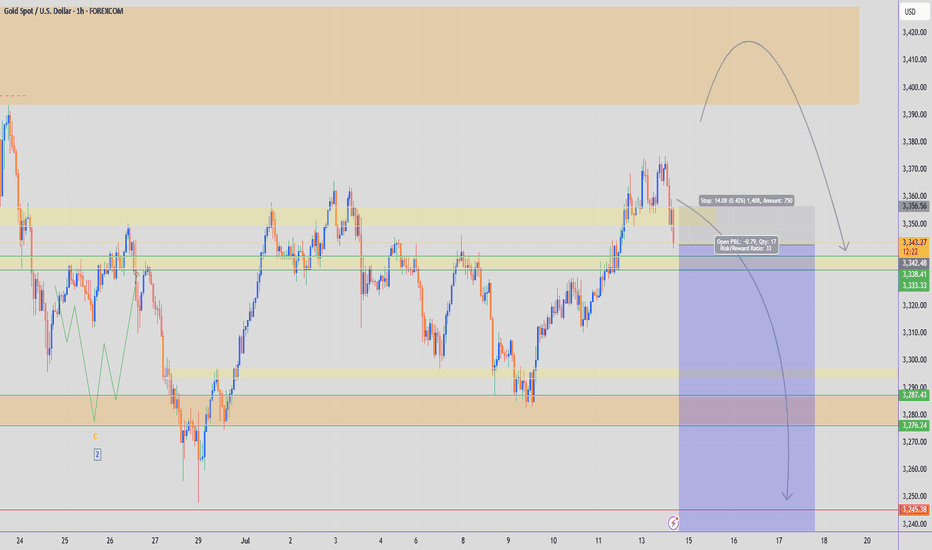This screenshot has width=932, height=550.
Task: Click date 18 on the time axis
Action: click(x=824, y=540)
